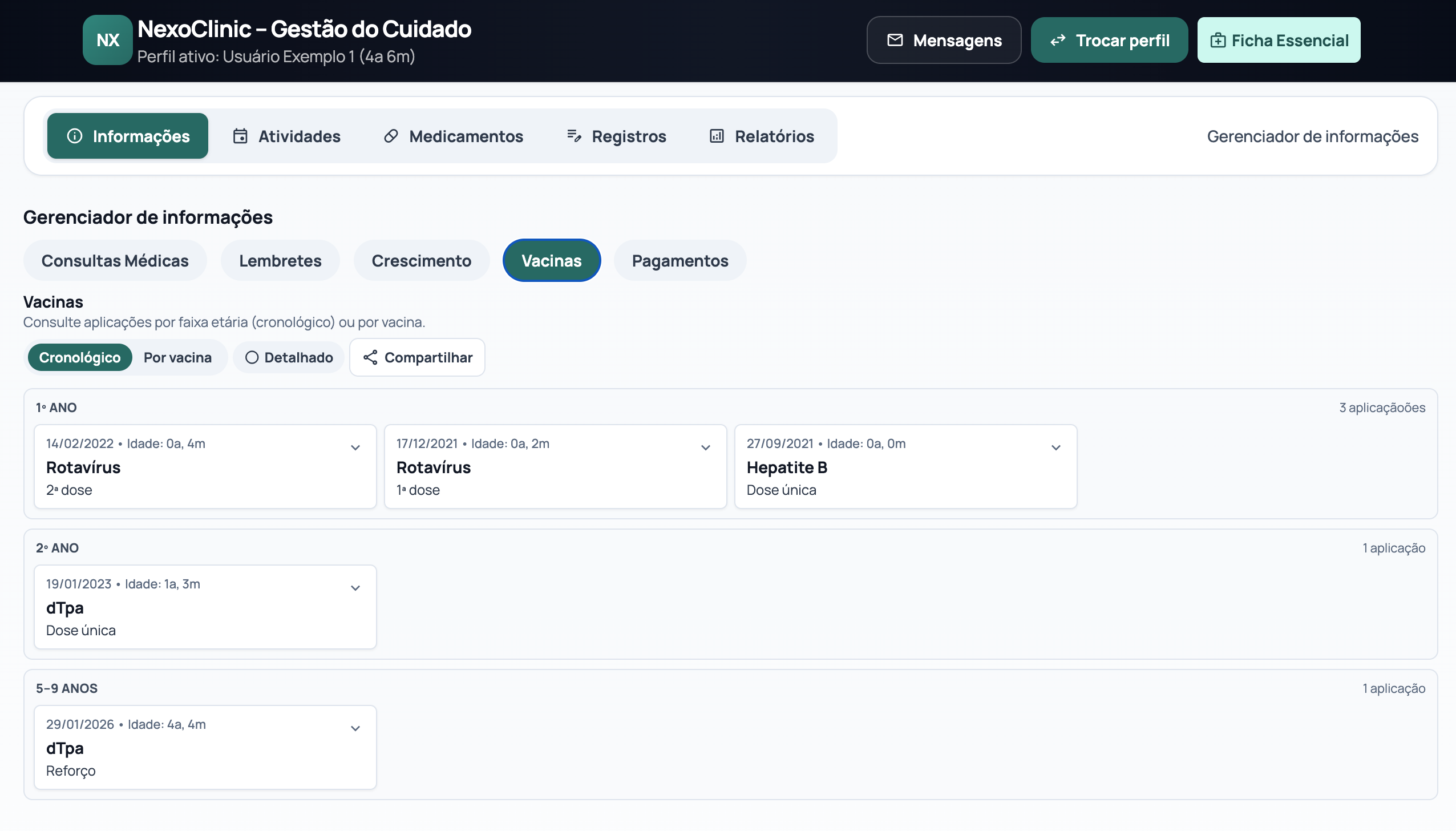Click the 17/12/2021 date text
The width and height of the screenshot is (1456, 831).
click(x=427, y=443)
